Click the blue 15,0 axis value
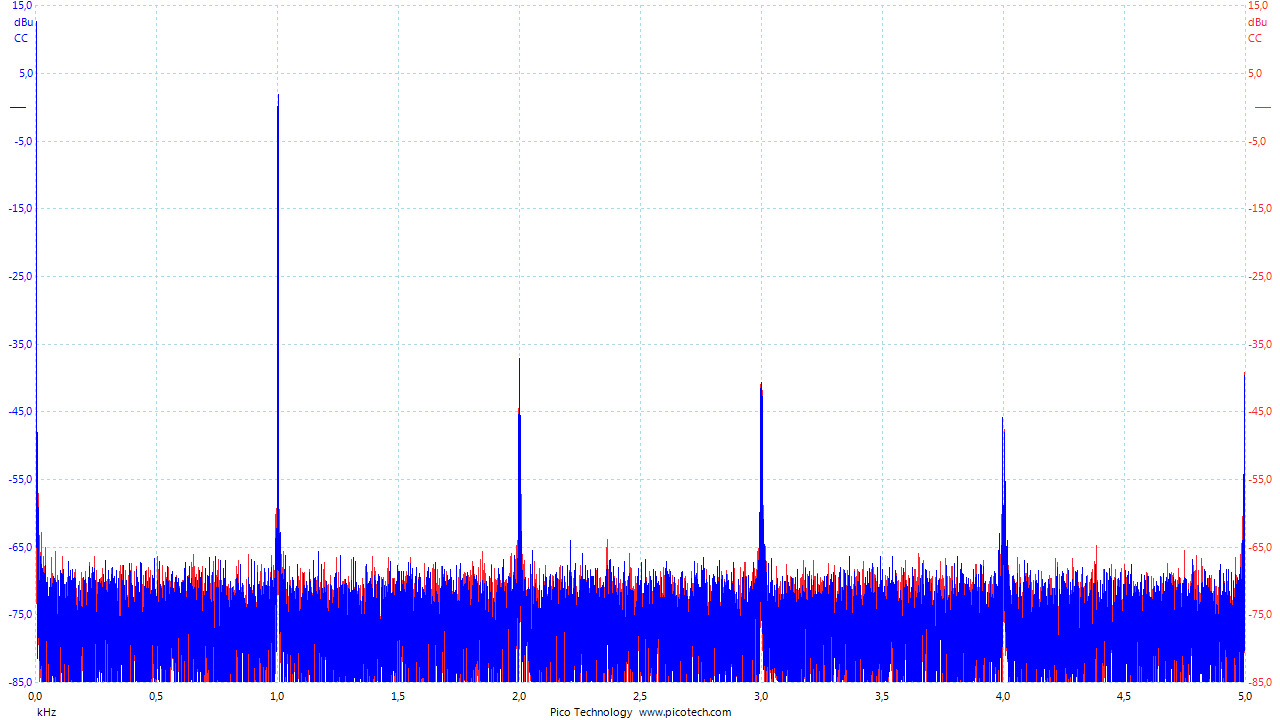The image size is (1280, 720). point(22,6)
